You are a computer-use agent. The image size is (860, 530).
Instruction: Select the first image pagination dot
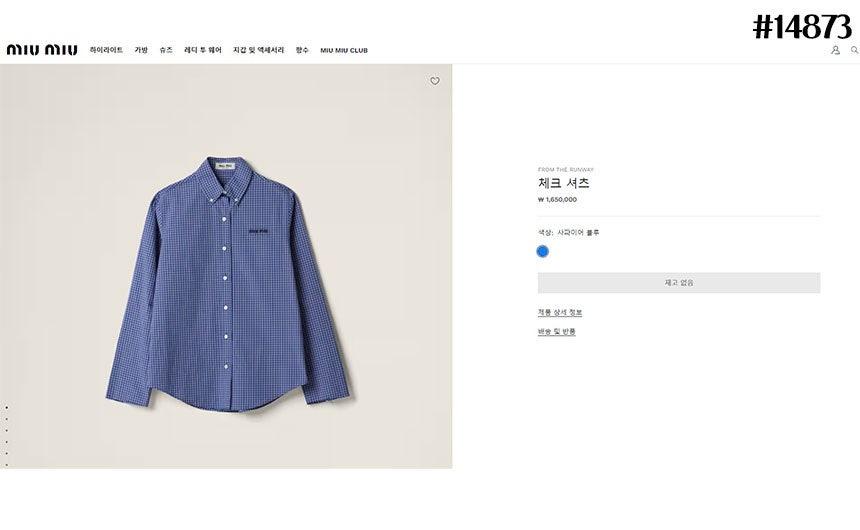(7, 408)
